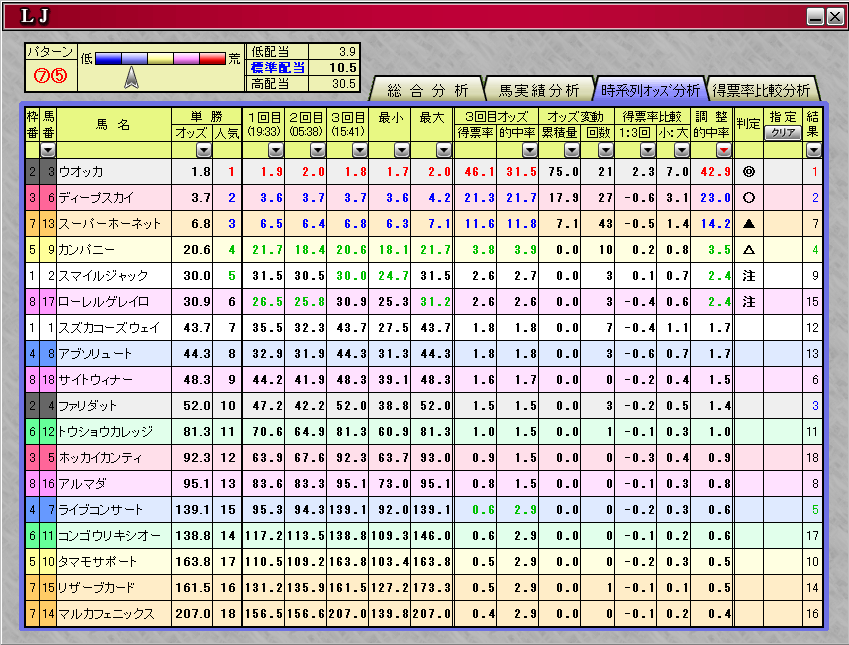The image size is (849, 645).
Task: Expand the 1:3回 column filter dropdown
Action: click(x=648, y=150)
